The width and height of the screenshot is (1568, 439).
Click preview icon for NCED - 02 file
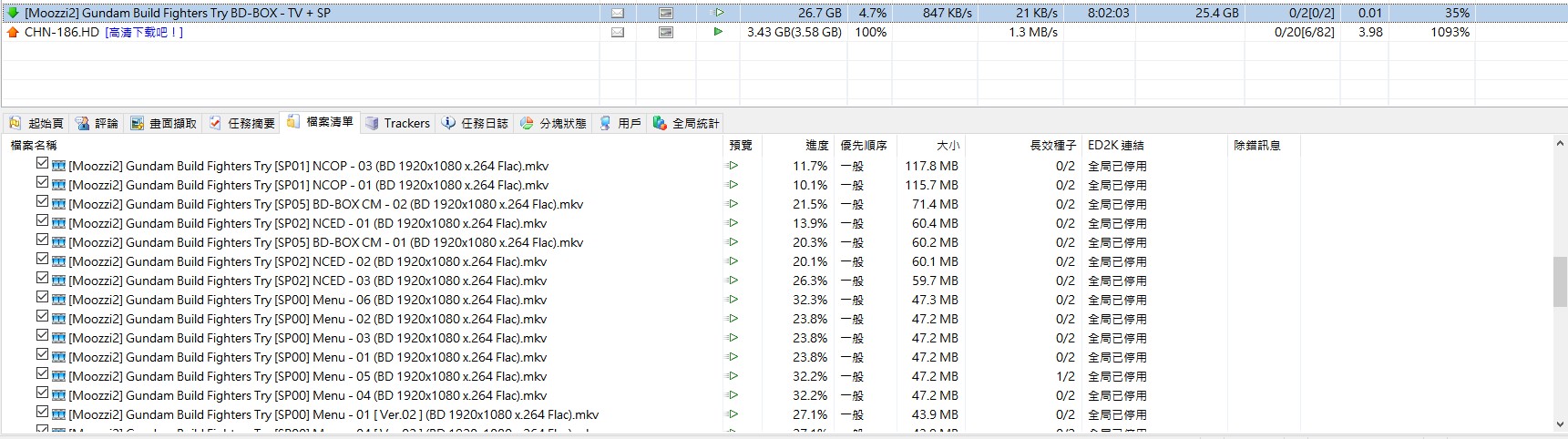click(732, 261)
